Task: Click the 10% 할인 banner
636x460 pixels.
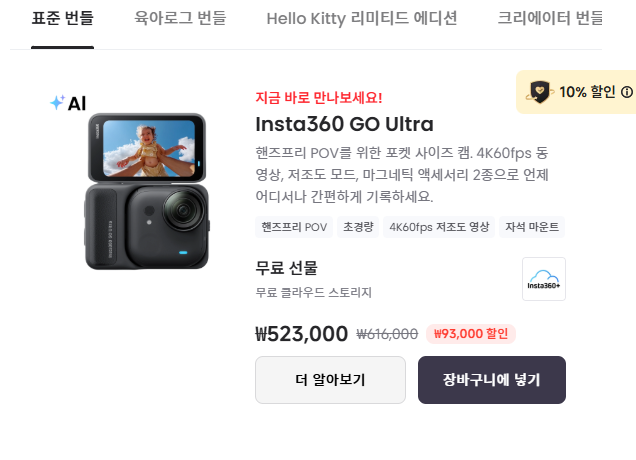Action: pos(576,92)
